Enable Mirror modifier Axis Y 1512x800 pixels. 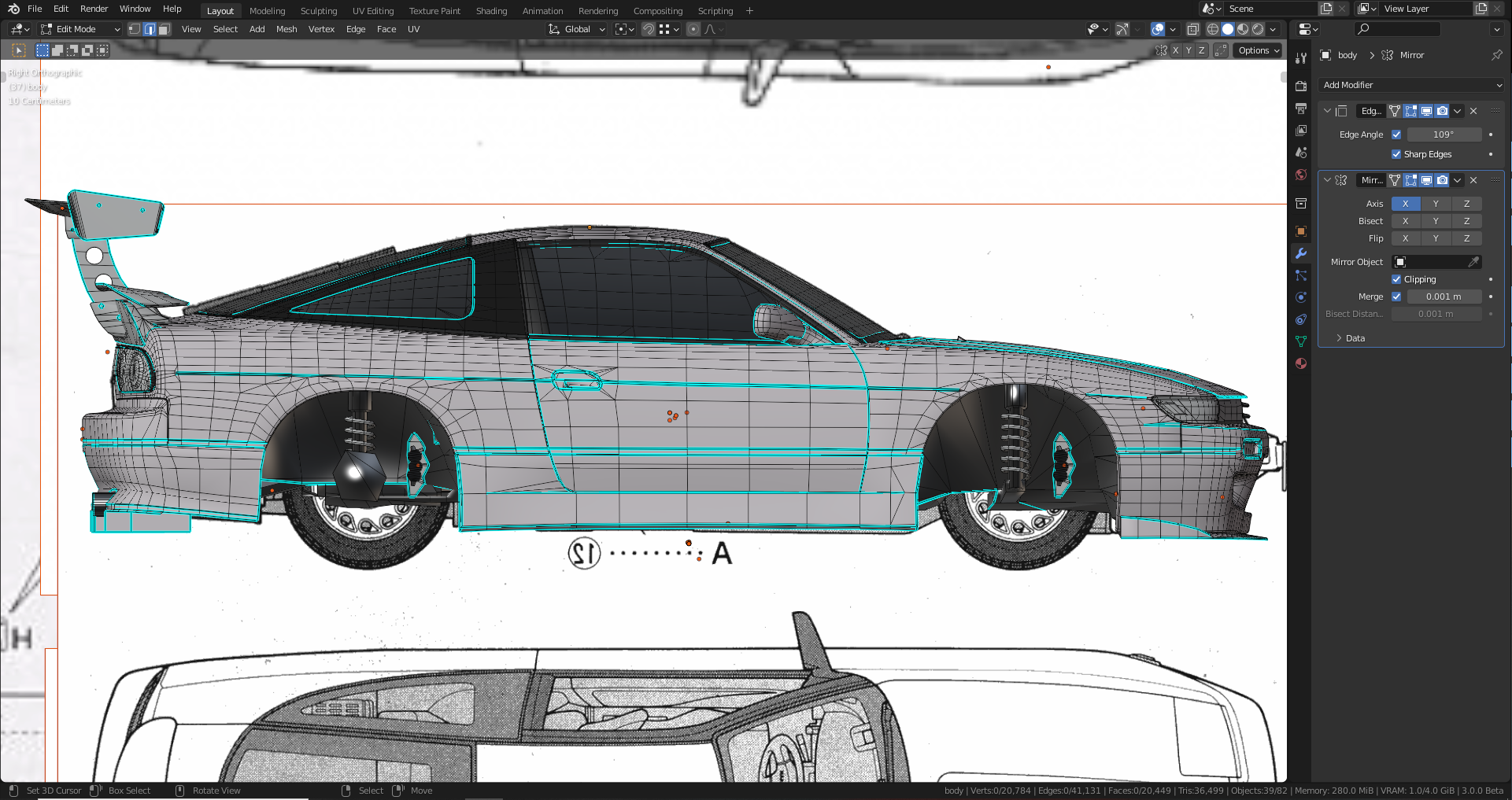(1436, 204)
